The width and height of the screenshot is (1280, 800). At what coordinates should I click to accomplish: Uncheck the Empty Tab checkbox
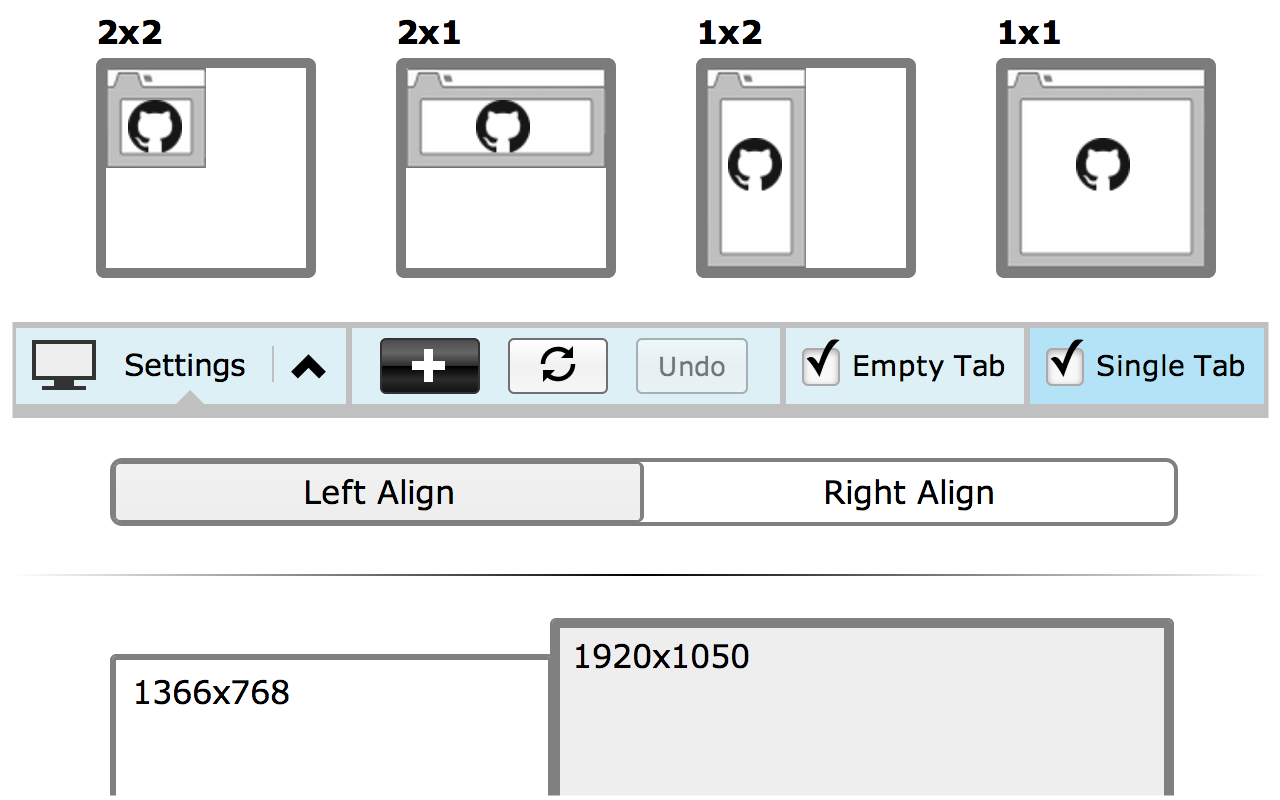coord(820,366)
